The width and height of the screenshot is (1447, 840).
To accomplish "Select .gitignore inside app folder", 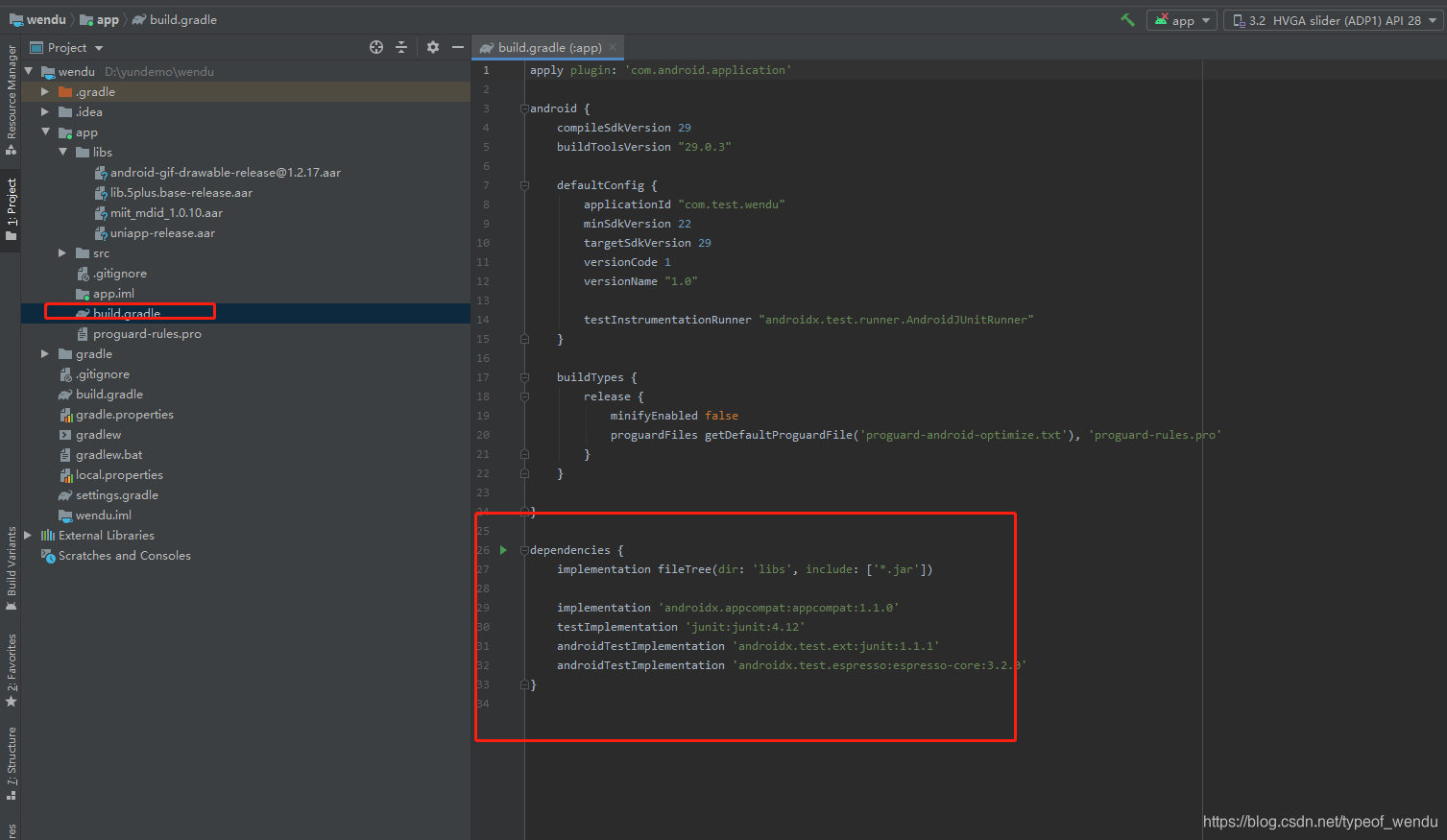I will coord(120,274).
